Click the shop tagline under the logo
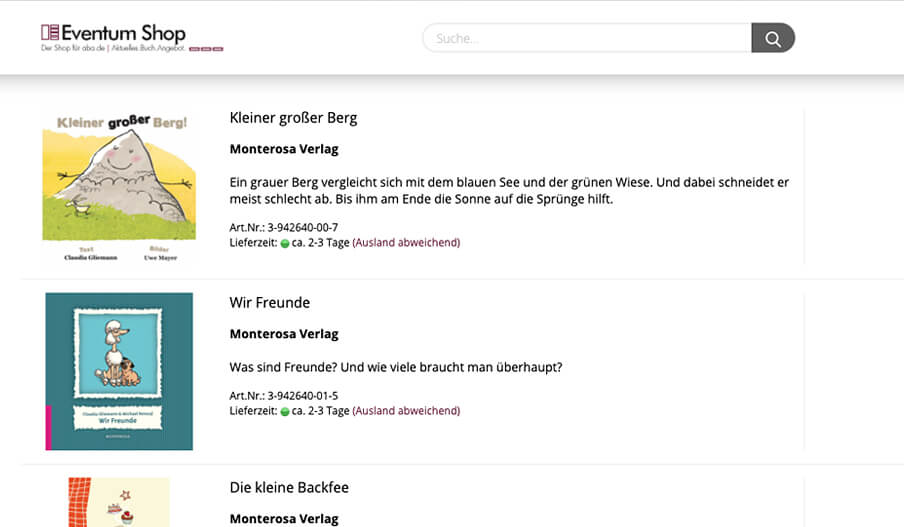Screen dimensions: 904x527 pyautogui.click(x=113, y=48)
